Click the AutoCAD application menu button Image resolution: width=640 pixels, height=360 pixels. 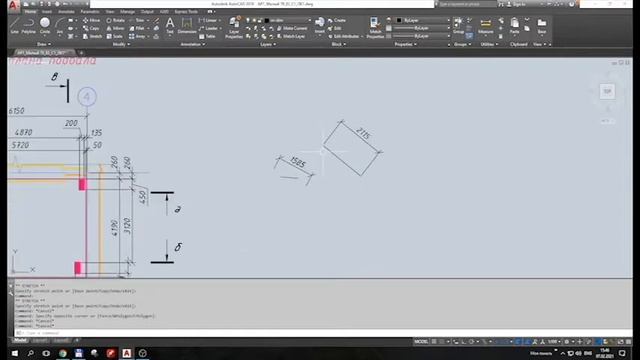pos(13,5)
